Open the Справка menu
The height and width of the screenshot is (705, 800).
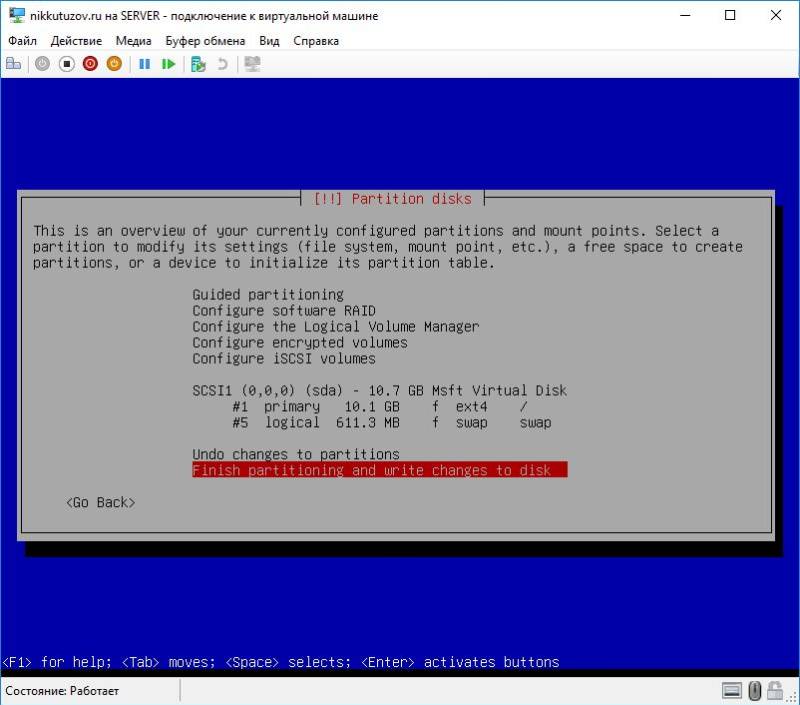pyautogui.click(x=316, y=41)
